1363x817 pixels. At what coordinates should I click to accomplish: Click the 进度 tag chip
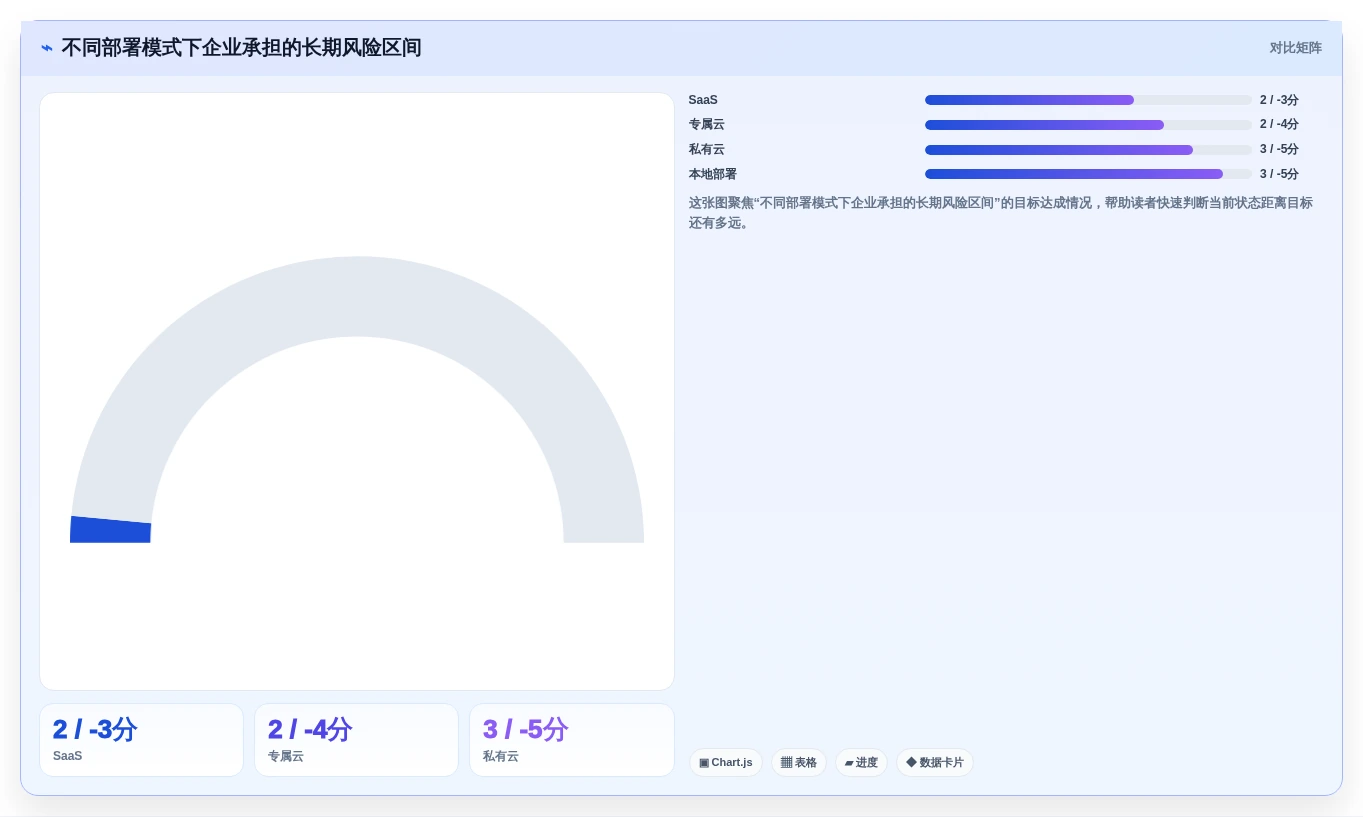click(x=861, y=763)
